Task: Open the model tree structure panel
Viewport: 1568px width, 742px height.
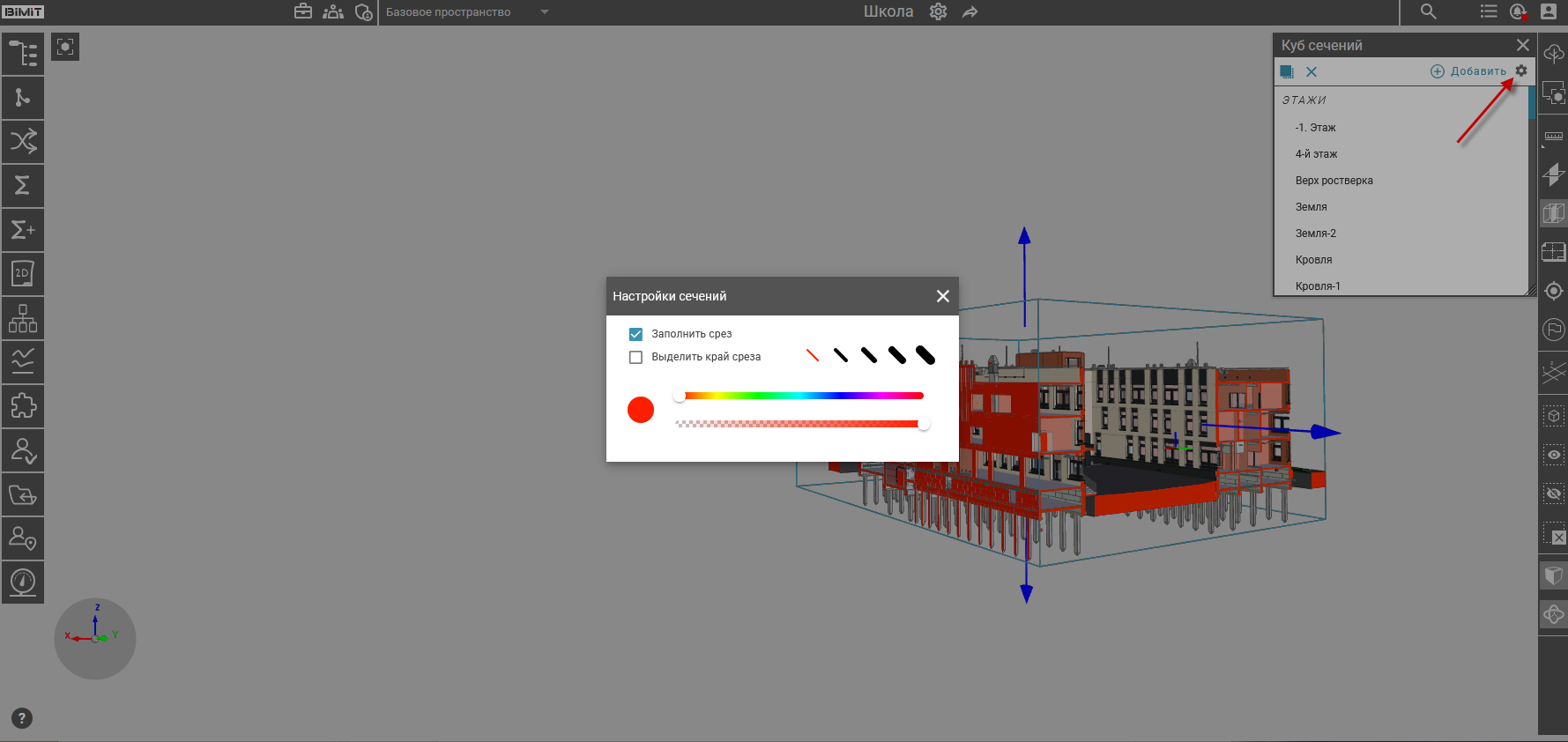Action: [23, 54]
